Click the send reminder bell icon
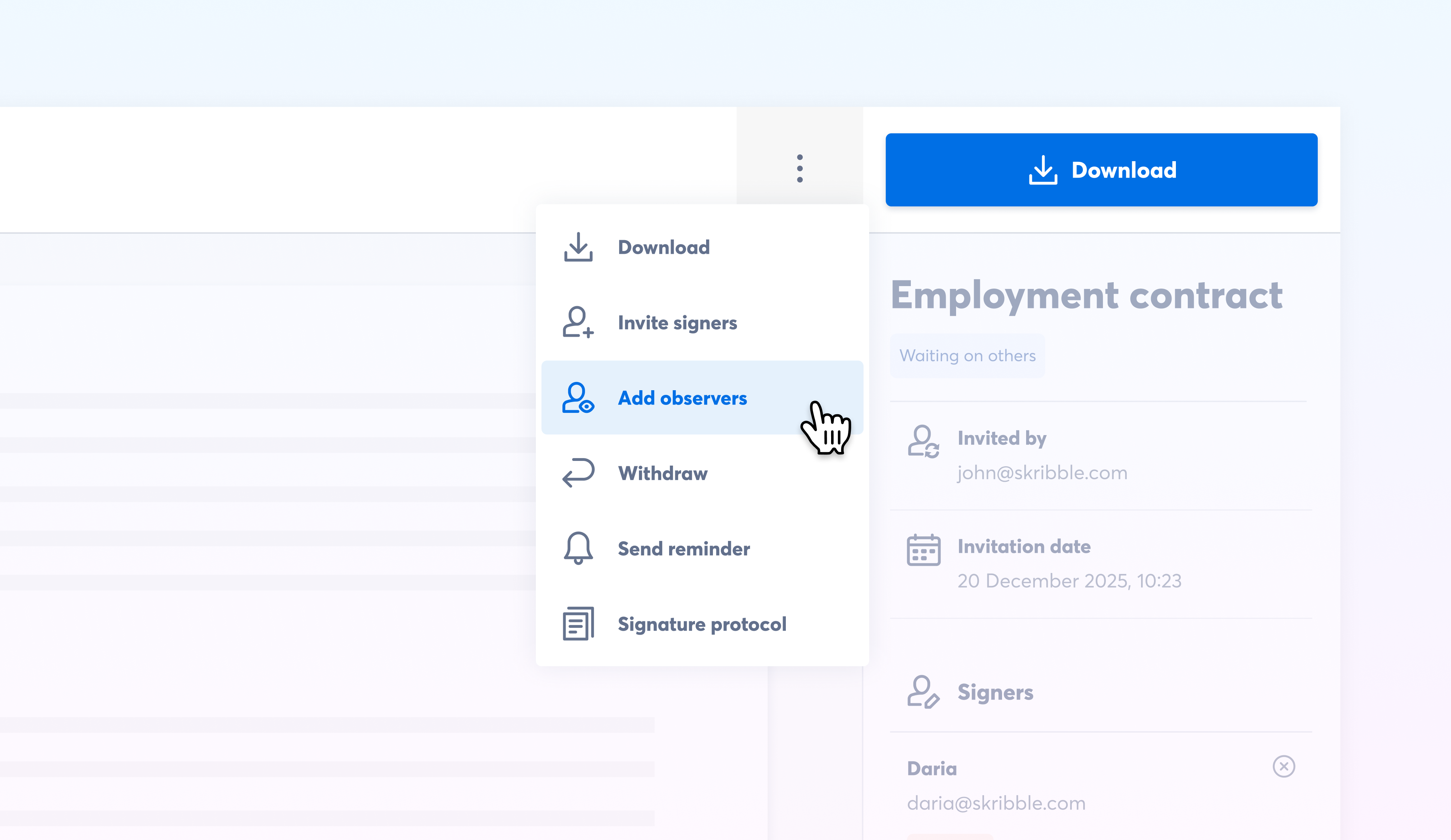The image size is (1451, 840). click(x=578, y=548)
